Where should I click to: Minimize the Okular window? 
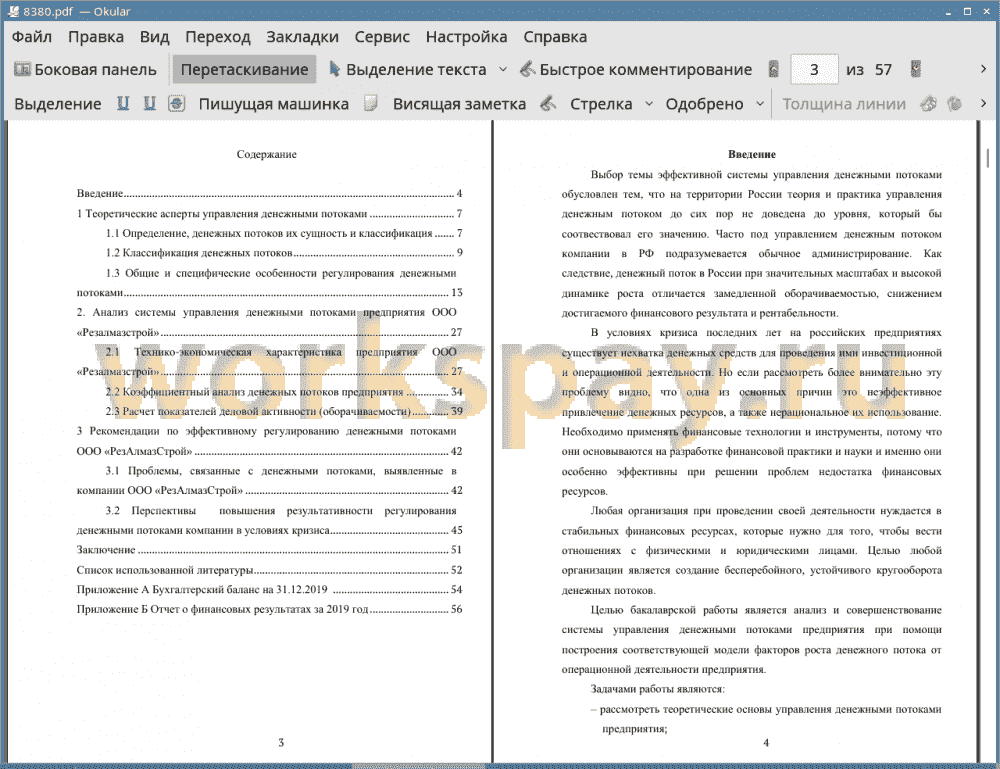pyautogui.click(x=948, y=12)
